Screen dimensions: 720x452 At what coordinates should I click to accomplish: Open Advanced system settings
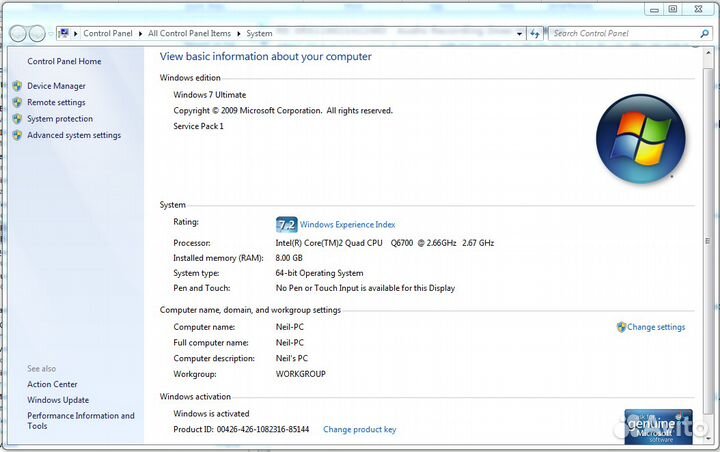coord(74,135)
